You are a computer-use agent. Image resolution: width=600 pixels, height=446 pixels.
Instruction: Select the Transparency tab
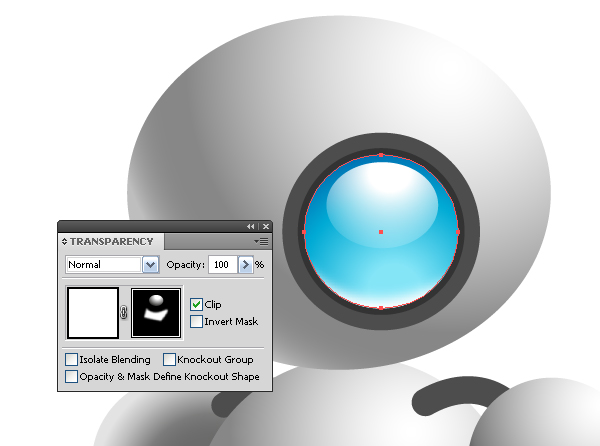tap(111, 241)
